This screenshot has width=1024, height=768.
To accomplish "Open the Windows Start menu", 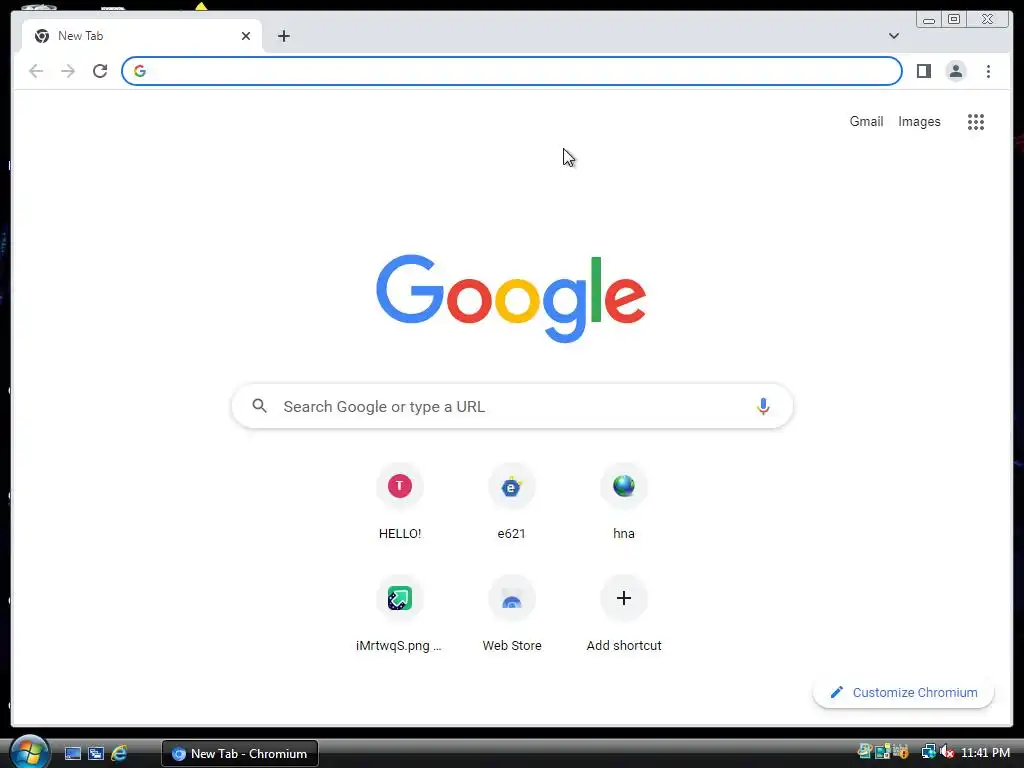I will coord(29,752).
